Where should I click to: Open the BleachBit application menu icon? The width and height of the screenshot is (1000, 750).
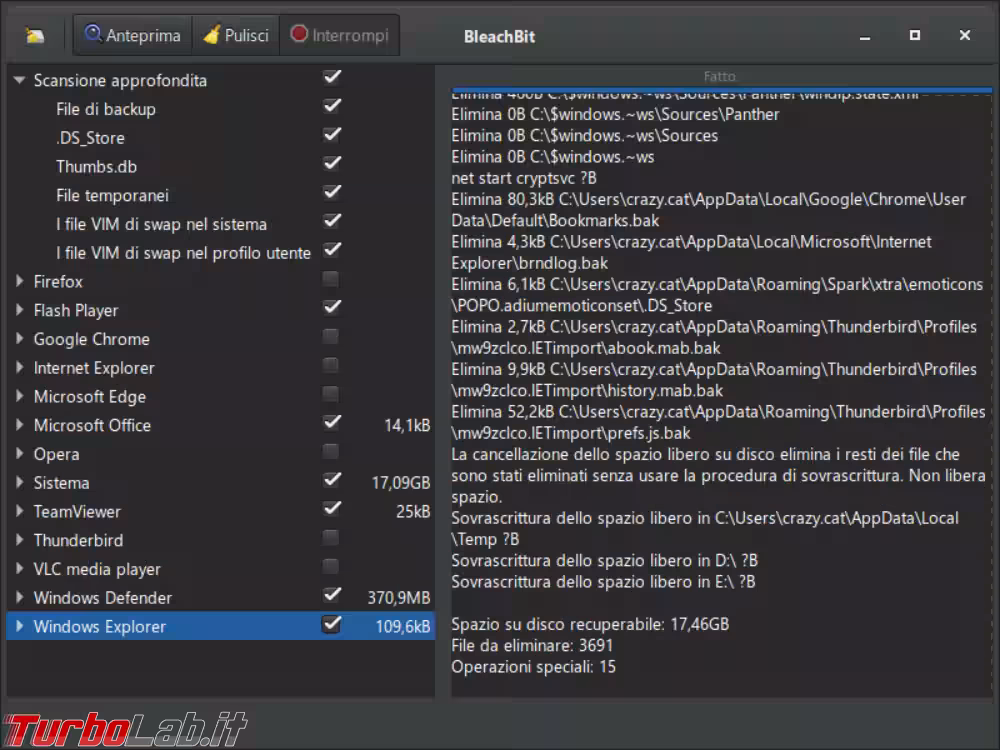coord(34,36)
